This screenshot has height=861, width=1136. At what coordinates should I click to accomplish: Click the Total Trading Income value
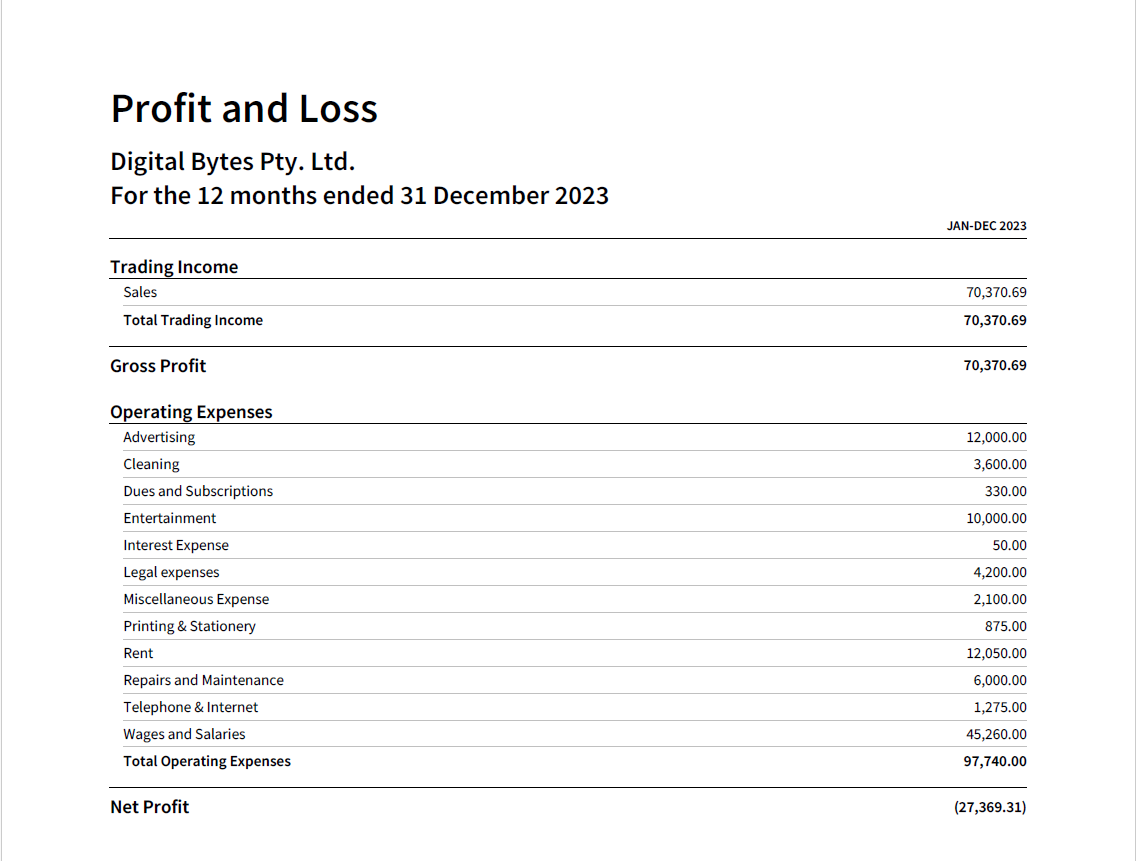(995, 320)
